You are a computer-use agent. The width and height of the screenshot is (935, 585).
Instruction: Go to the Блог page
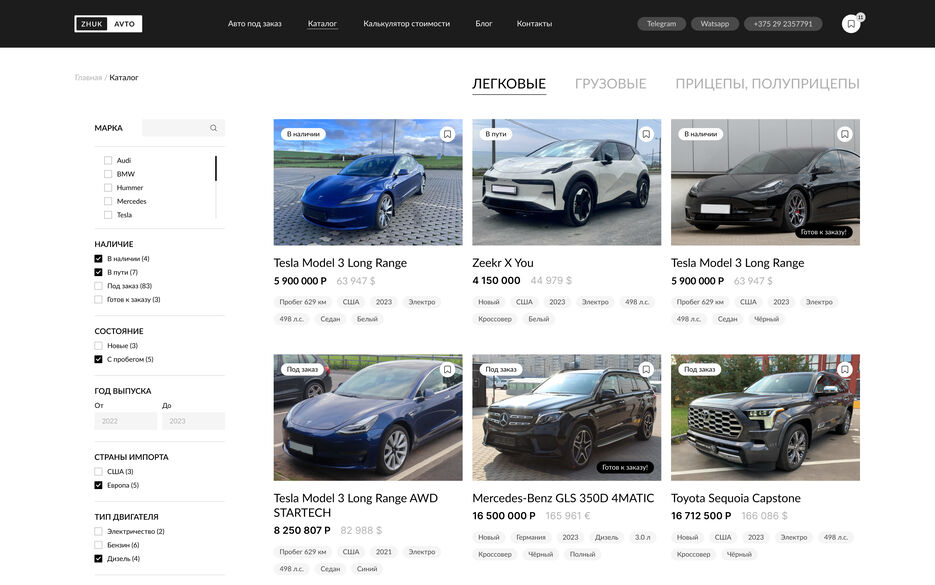click(x=484, y=24)
